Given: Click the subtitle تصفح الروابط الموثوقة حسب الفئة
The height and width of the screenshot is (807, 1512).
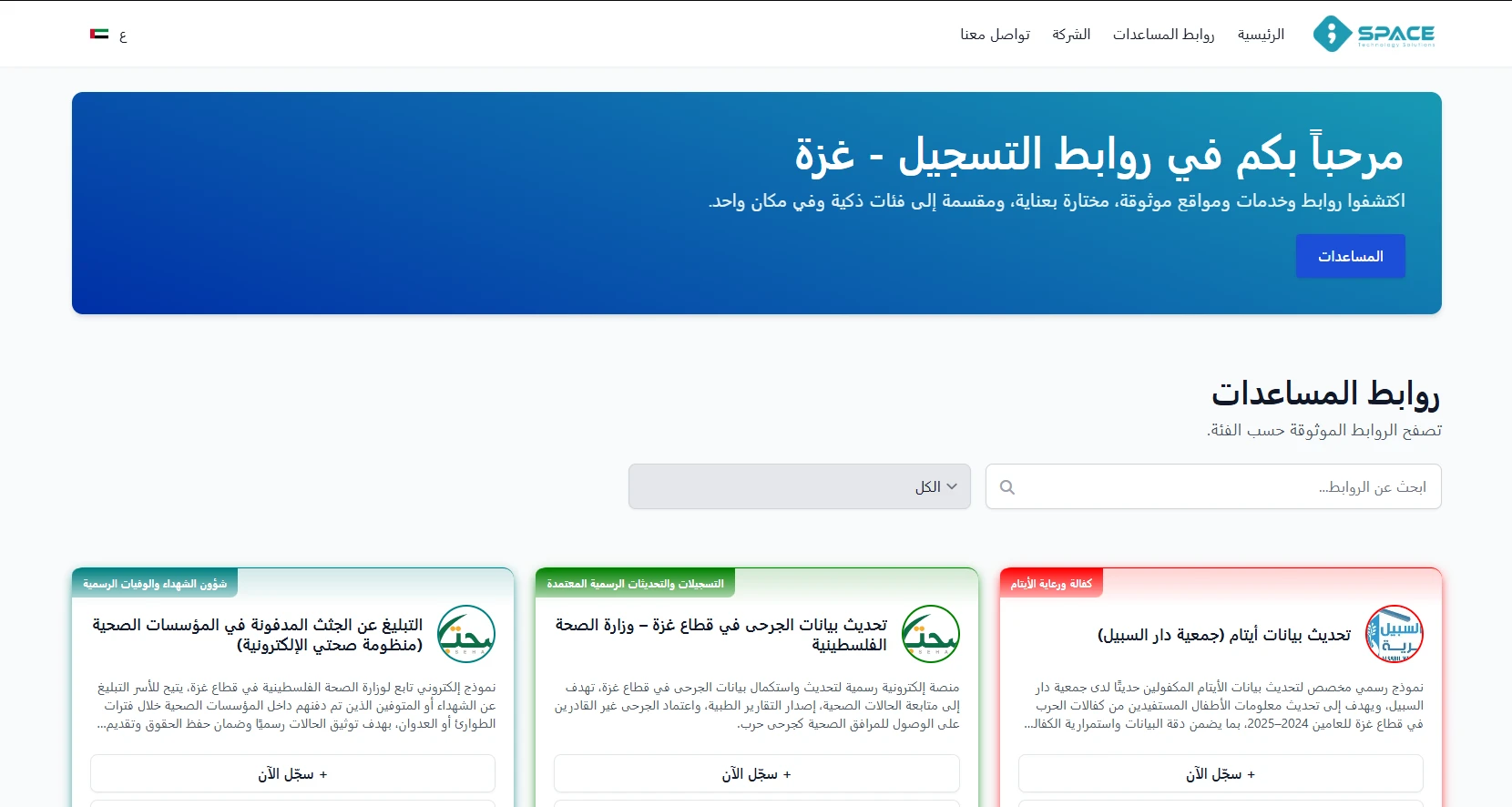Looking at the screenshot, I should 1324,430.
